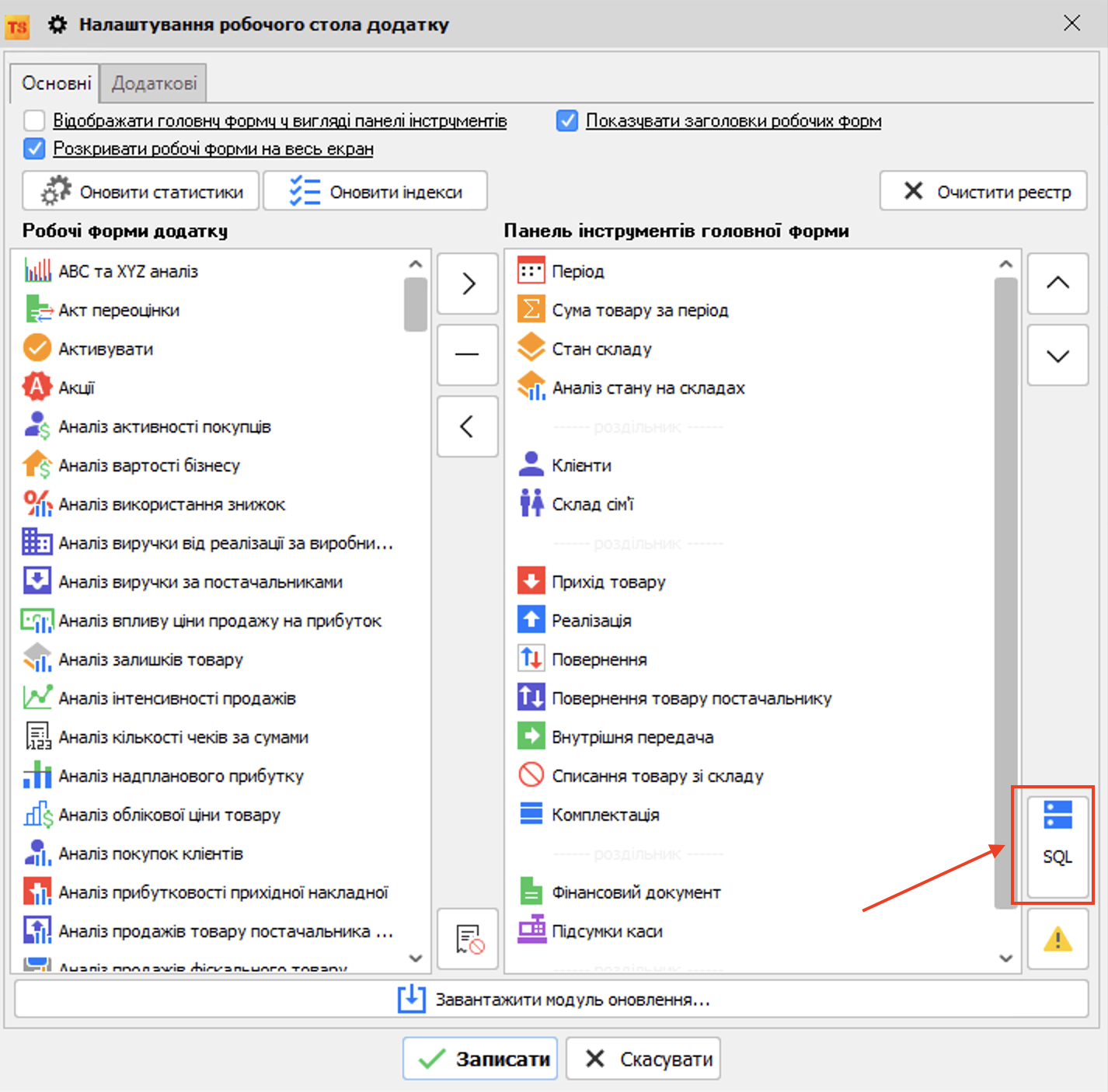Switch to the Додаткові tab
The image size is (1108, 1092).
pyautogui.click(x=154, y=83)
